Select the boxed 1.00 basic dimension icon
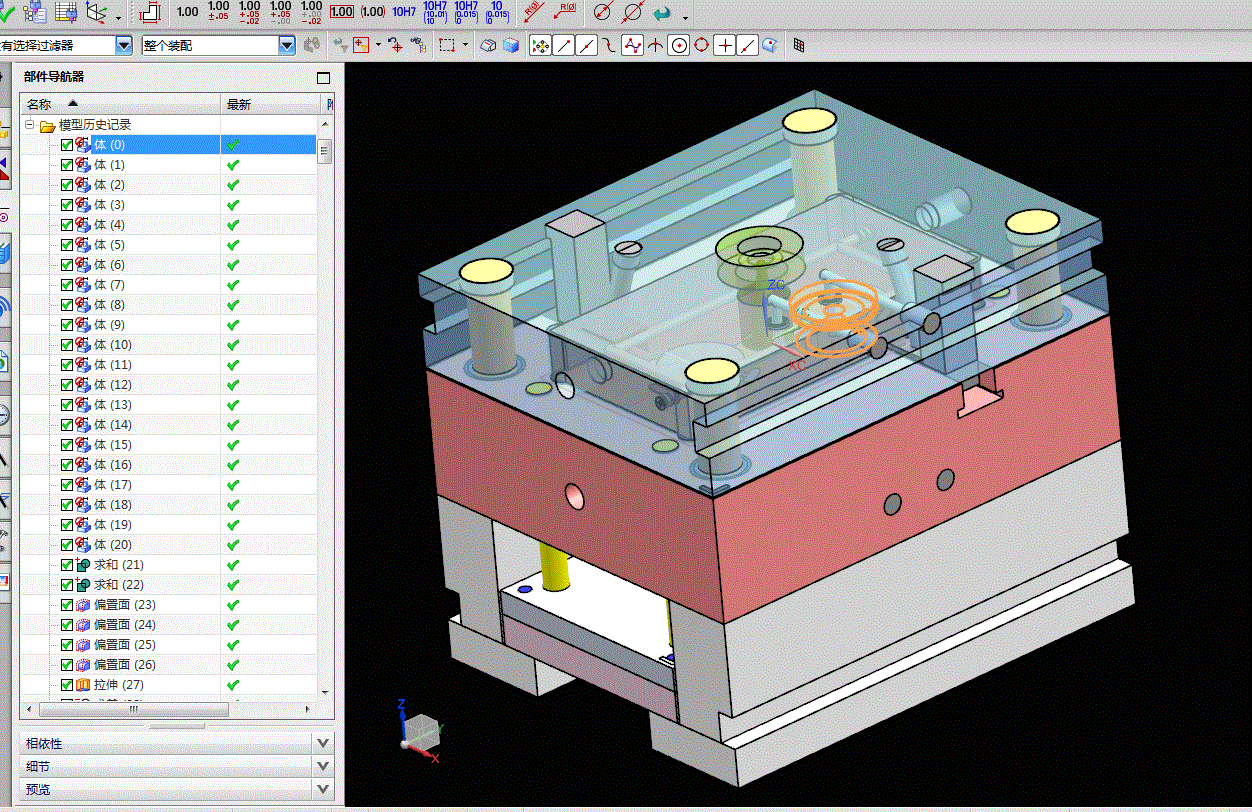This screenshot has height=812, width=1252. pos(342,12)
